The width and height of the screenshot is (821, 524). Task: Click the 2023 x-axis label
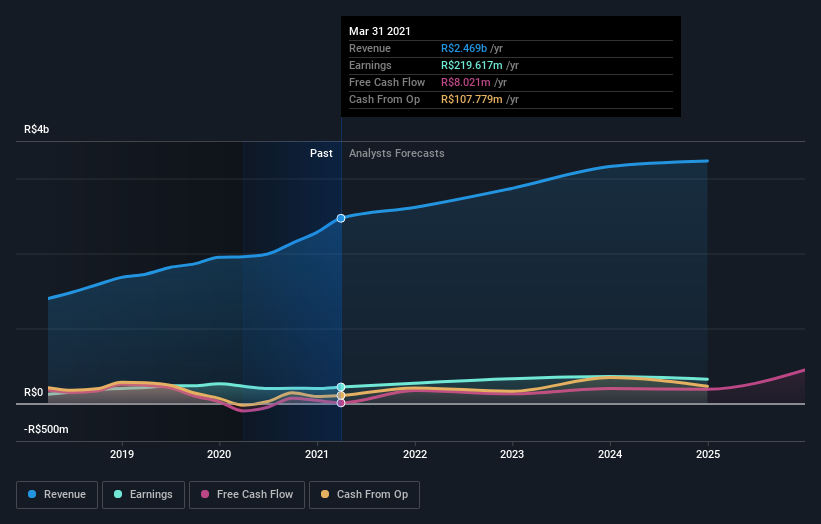pyautogui.click(x=512, y=454)
